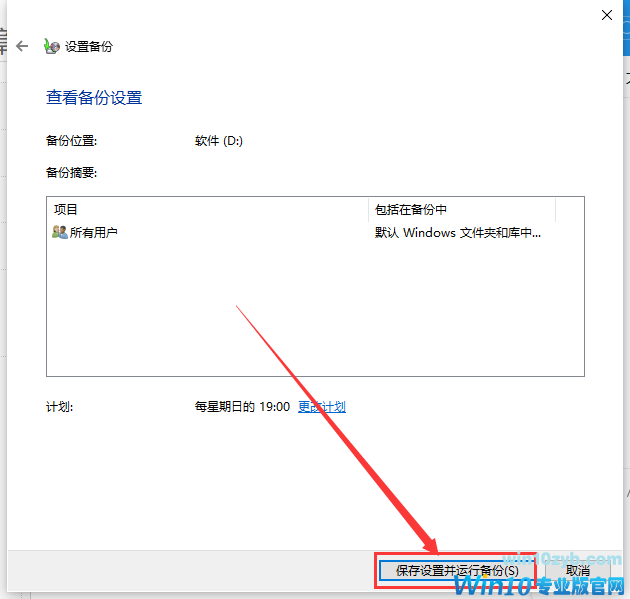630x599 pixels.
Task: Click the 包括在备份中 column header
Action: (x=462, y=209)
